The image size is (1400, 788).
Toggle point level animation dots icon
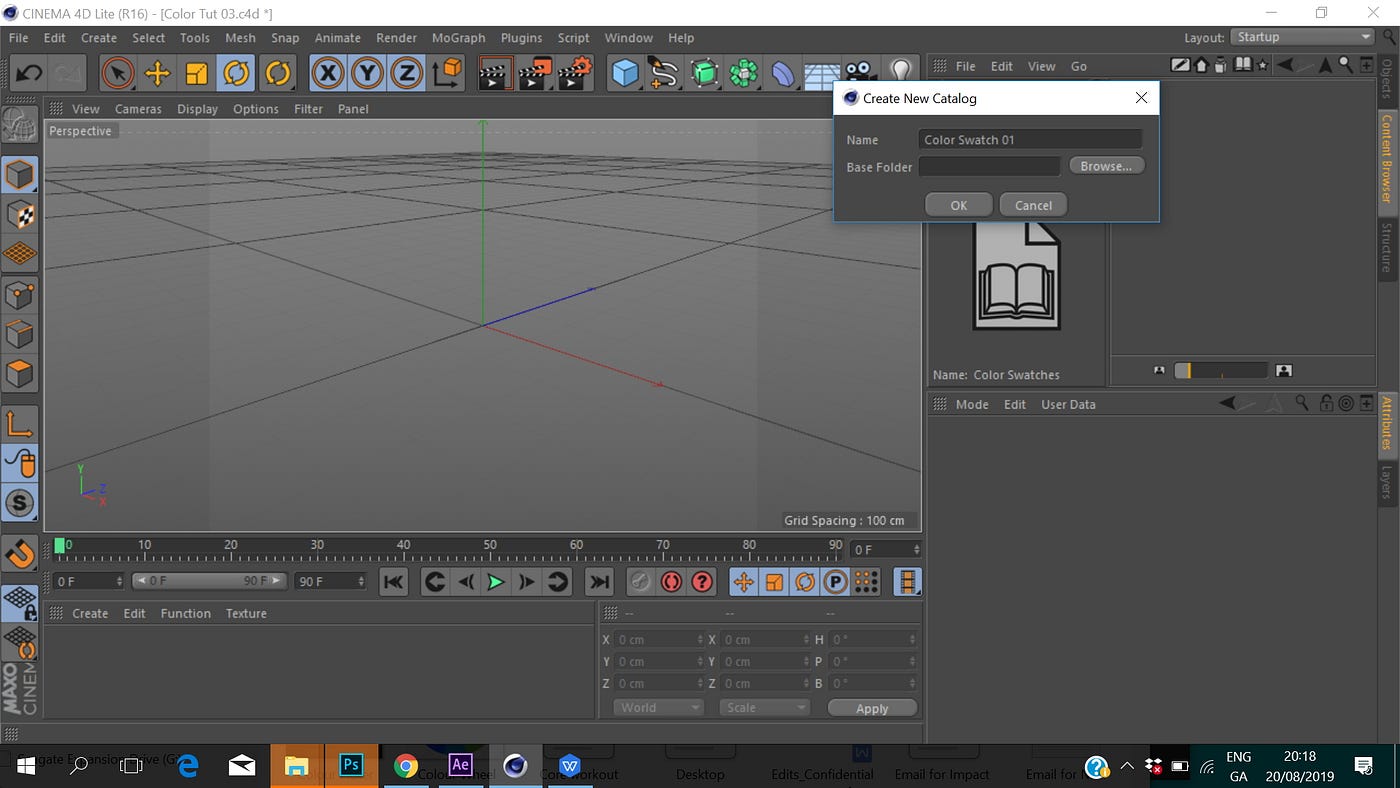point(866,581)
